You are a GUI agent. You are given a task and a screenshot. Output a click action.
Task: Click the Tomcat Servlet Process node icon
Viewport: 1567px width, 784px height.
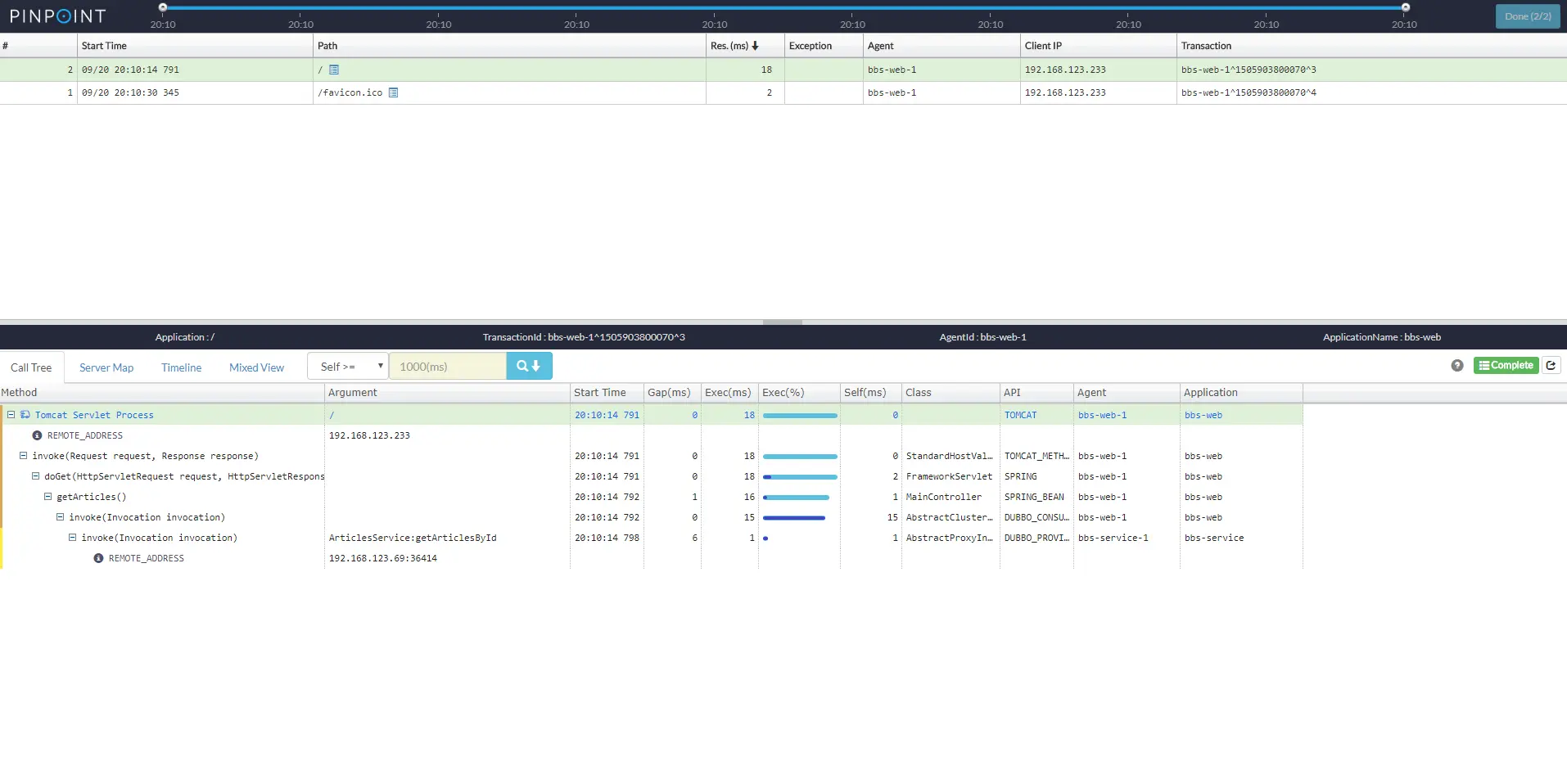tap(25, 415)
